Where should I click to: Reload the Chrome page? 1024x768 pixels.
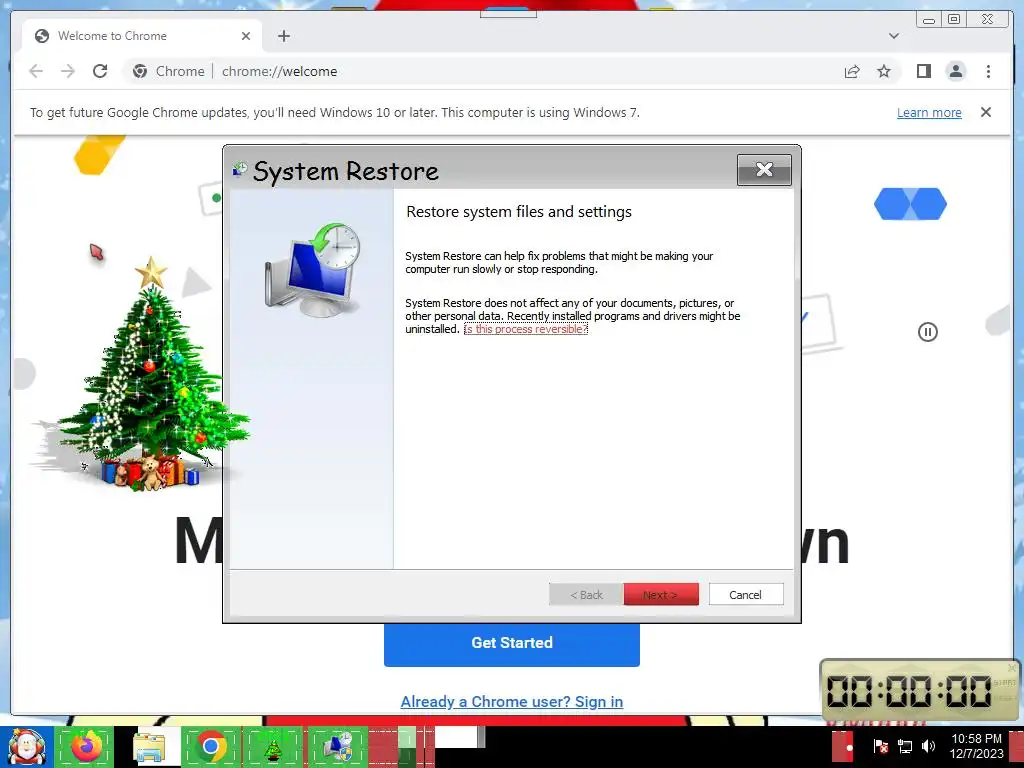click(100, 71)
